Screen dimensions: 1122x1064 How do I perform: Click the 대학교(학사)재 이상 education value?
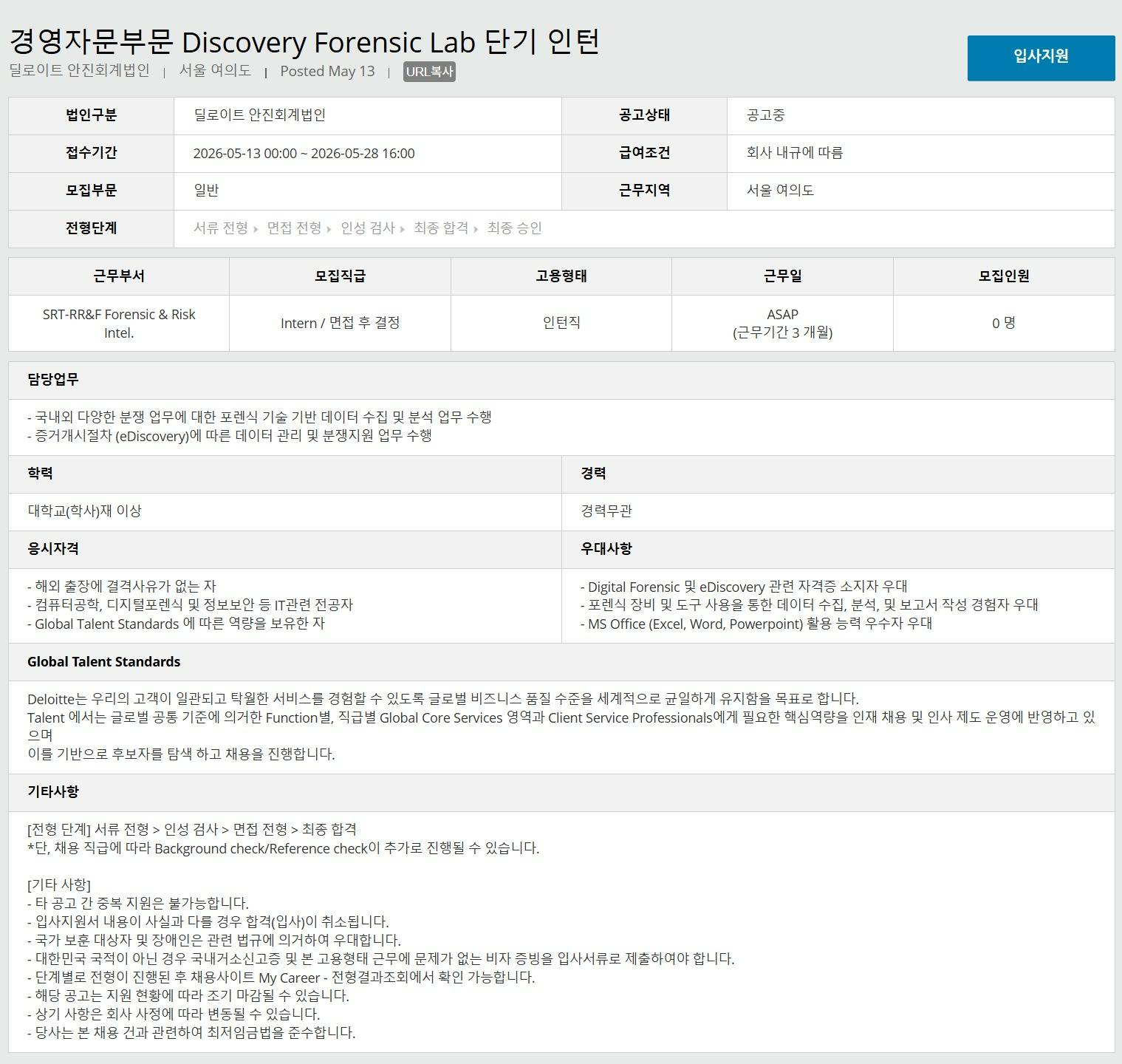[x=84, y=511]
